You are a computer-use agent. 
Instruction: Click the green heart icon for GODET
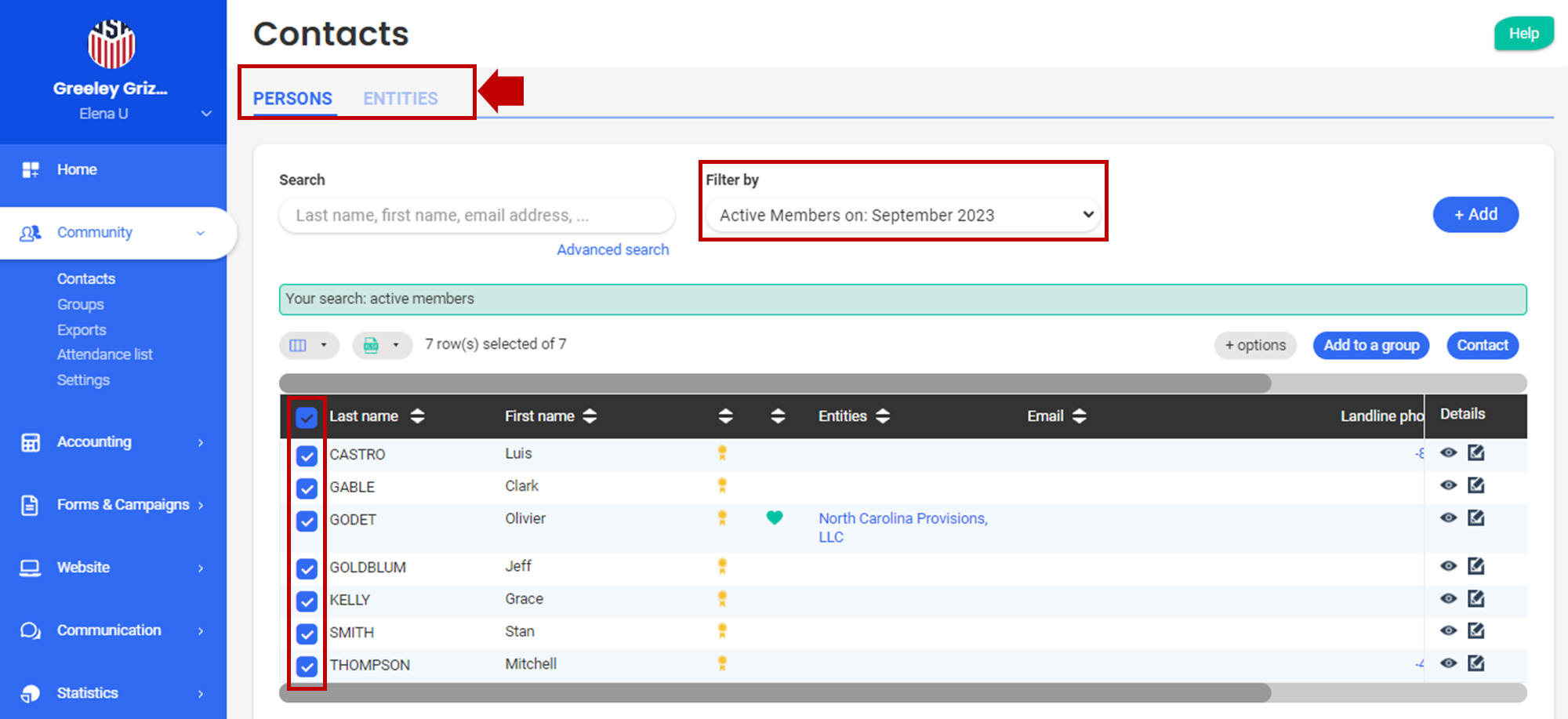(774, 517)
